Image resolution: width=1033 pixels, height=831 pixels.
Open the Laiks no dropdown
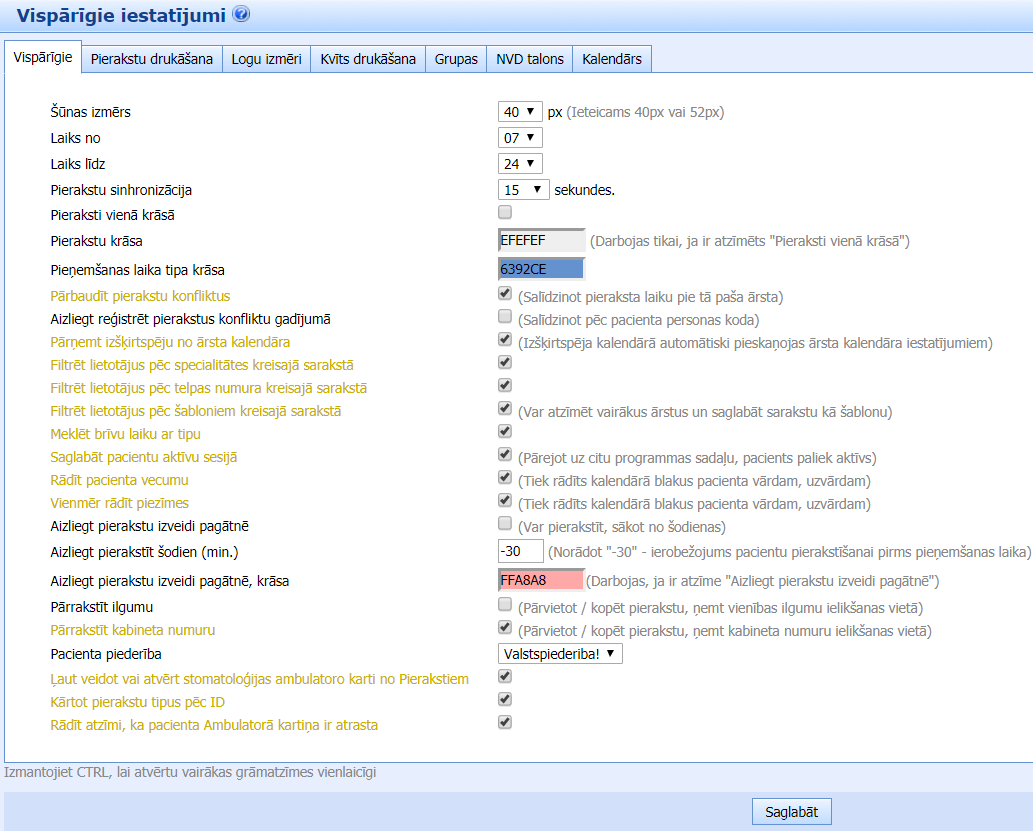point(520,138)
